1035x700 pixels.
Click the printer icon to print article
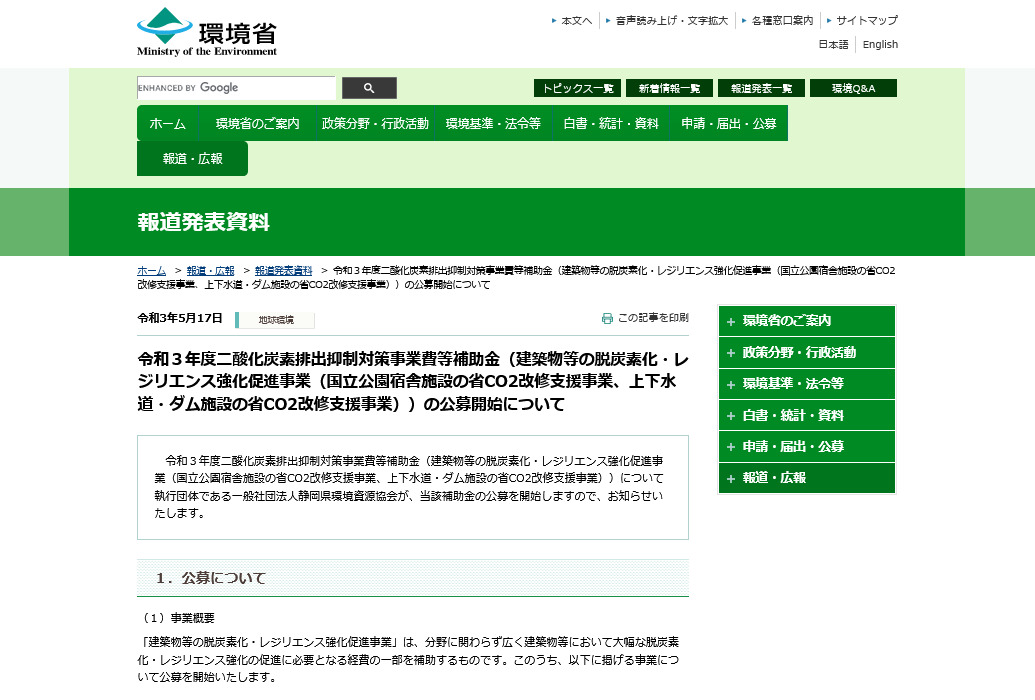coord(607,318)
